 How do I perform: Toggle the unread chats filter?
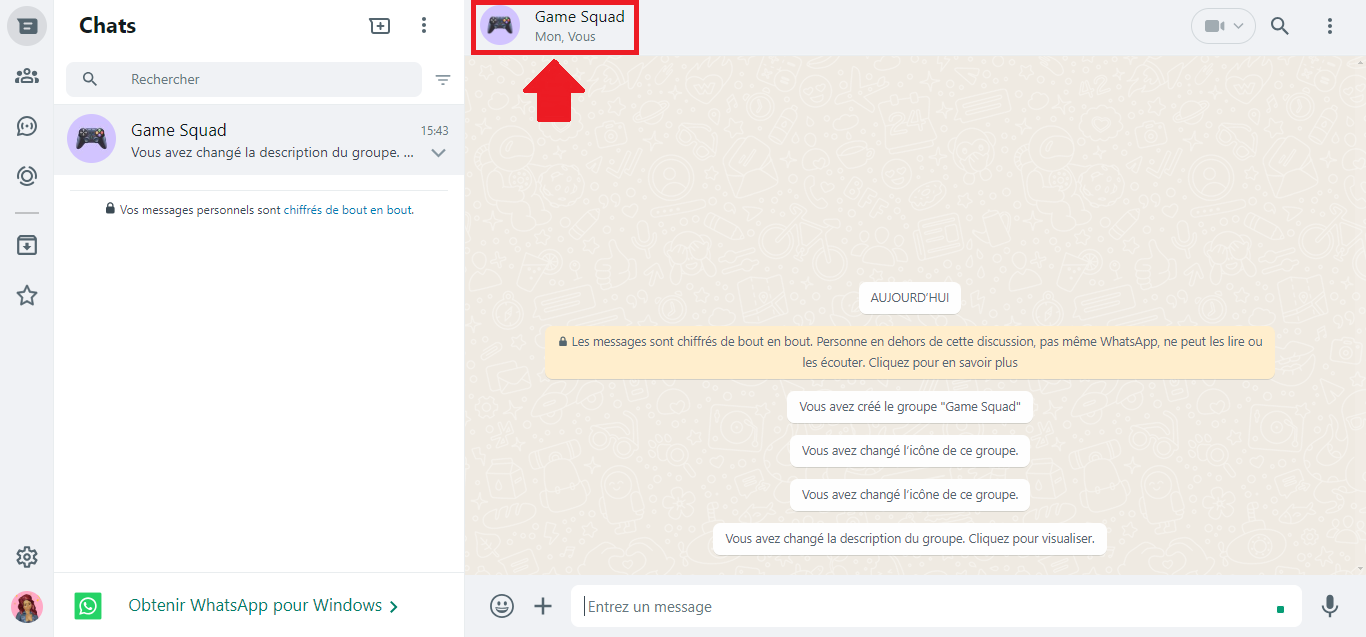[443, 80]
